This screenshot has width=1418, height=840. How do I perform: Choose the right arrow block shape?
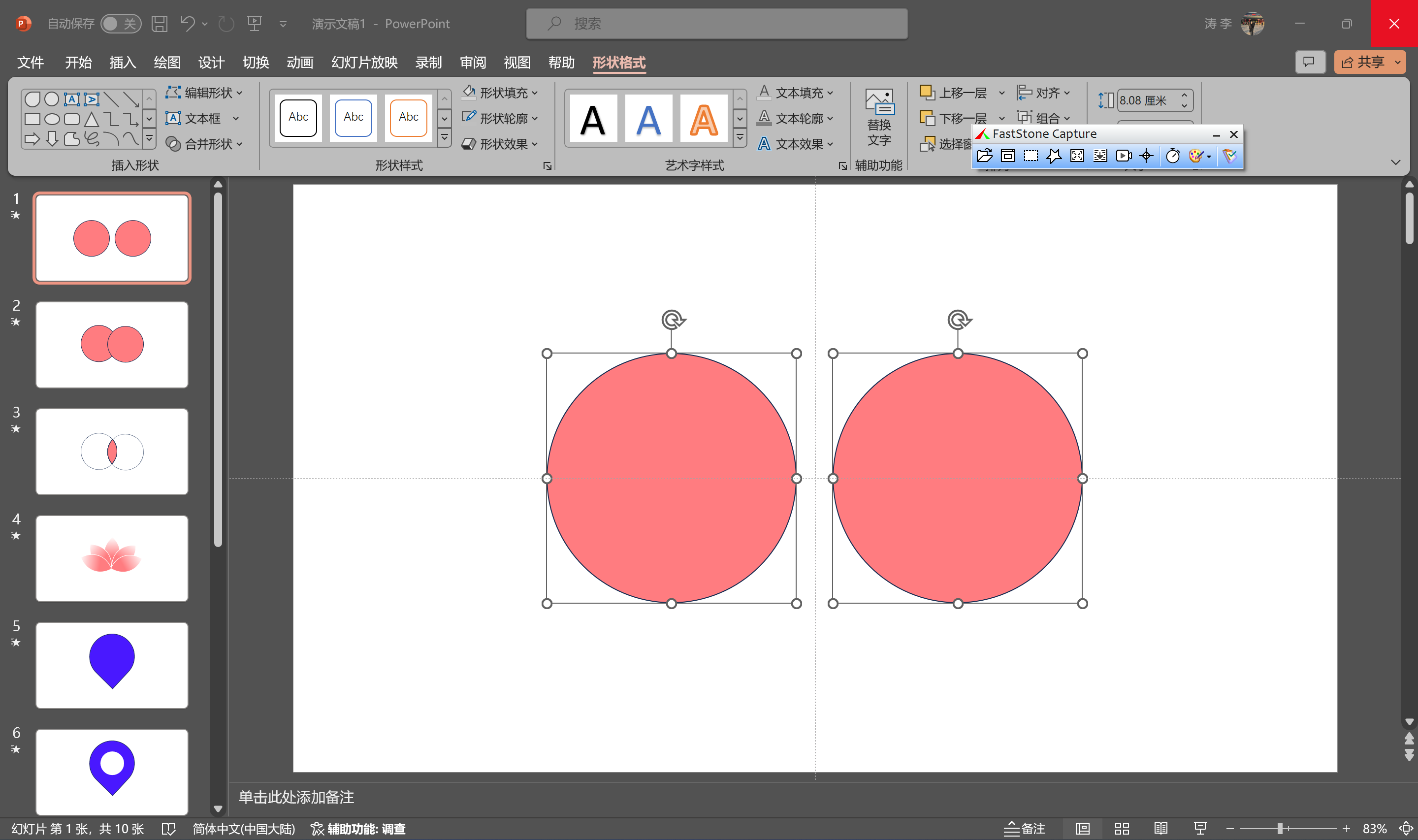(32, 139)
